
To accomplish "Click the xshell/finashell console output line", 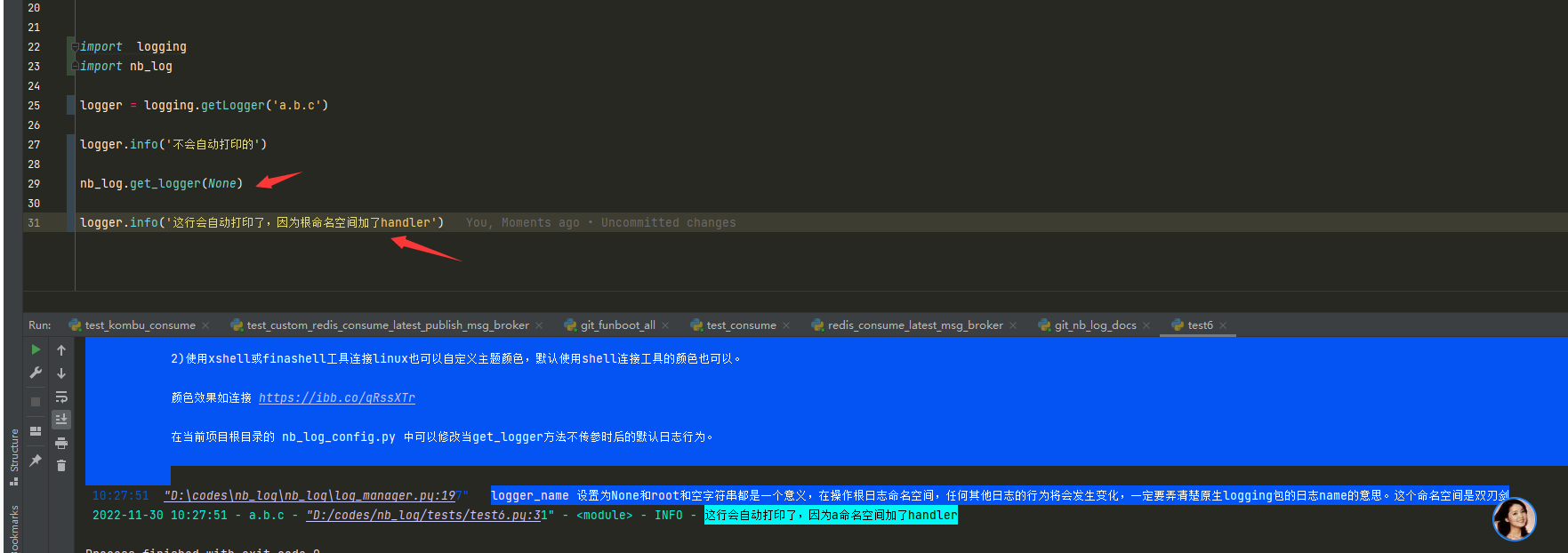I will pyautogui.click(x=456, y=358).
